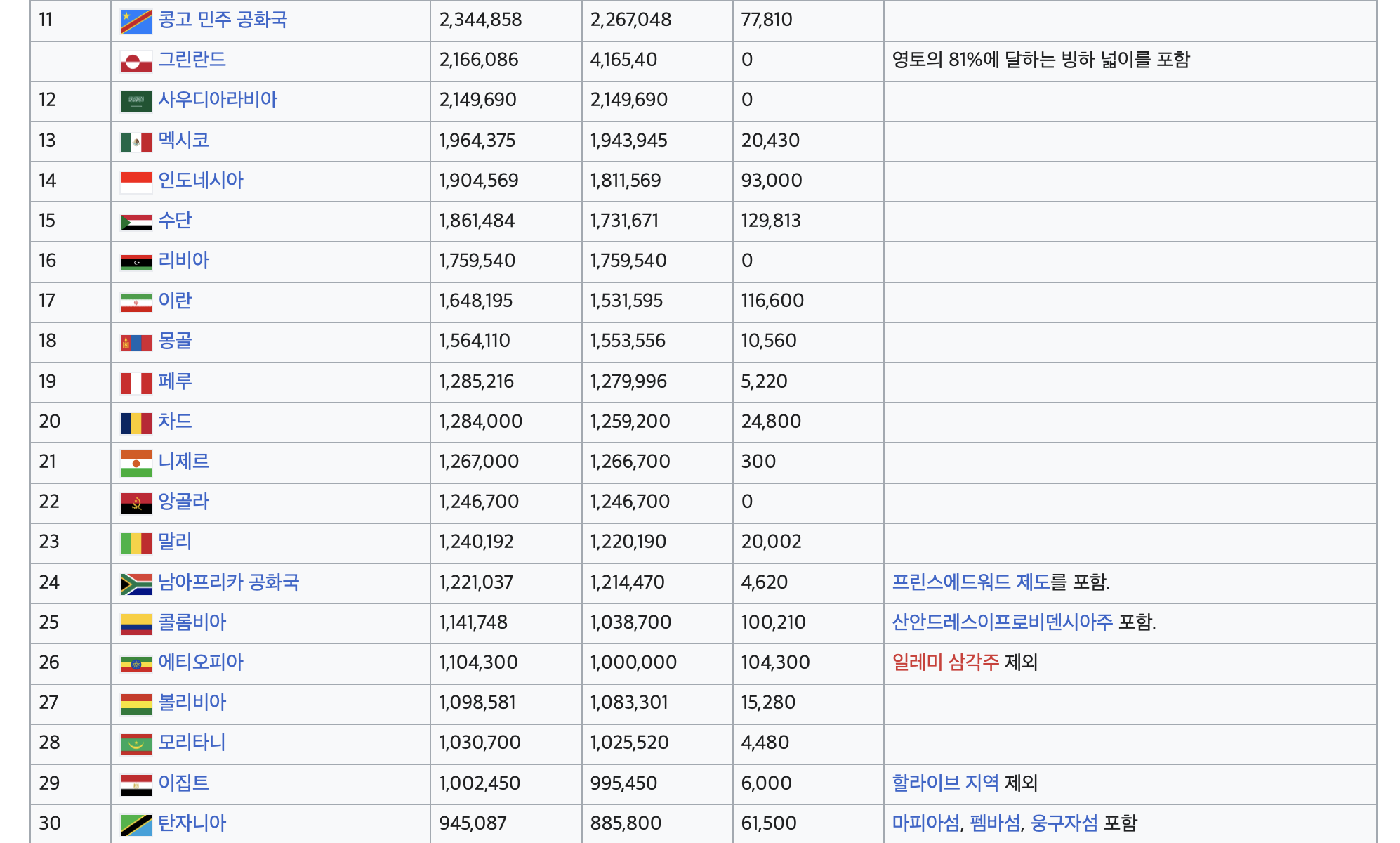Click the DR Congo flag icon
This screenshot has width=1400, height=843.
[x=136, y=21]
